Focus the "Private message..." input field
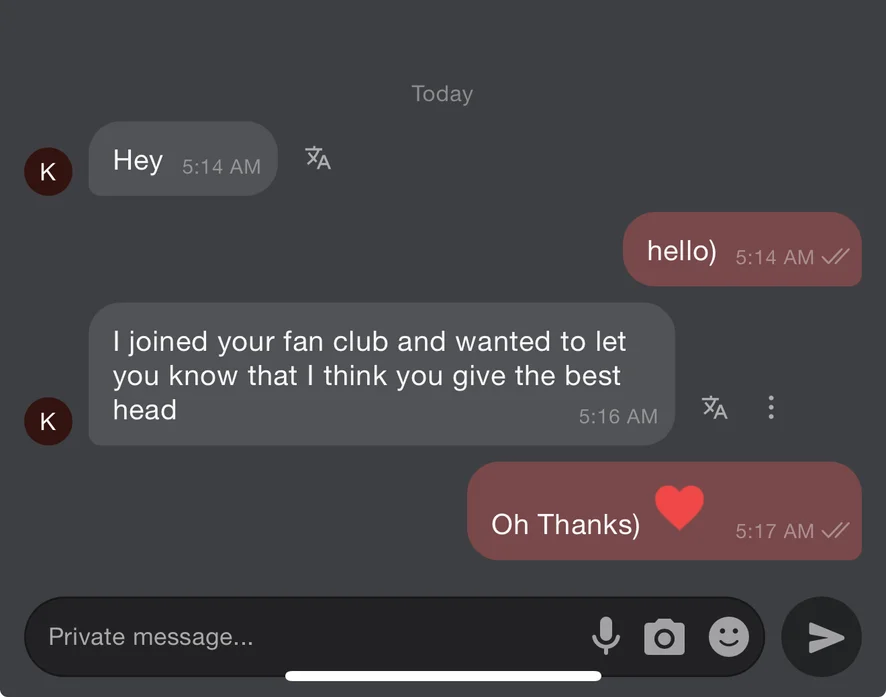Screen dimensions: 886x697 (x=300, y=637)
